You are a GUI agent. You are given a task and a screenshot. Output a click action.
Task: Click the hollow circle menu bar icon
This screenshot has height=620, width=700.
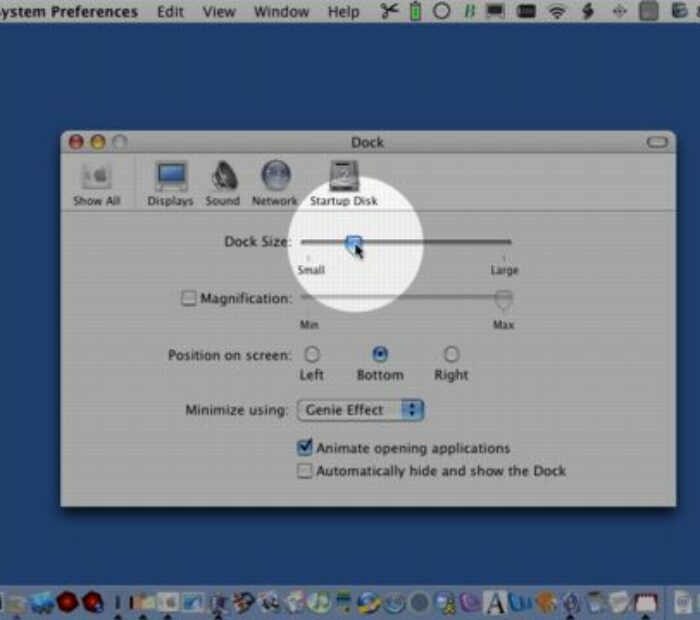[x=441, y=11]
